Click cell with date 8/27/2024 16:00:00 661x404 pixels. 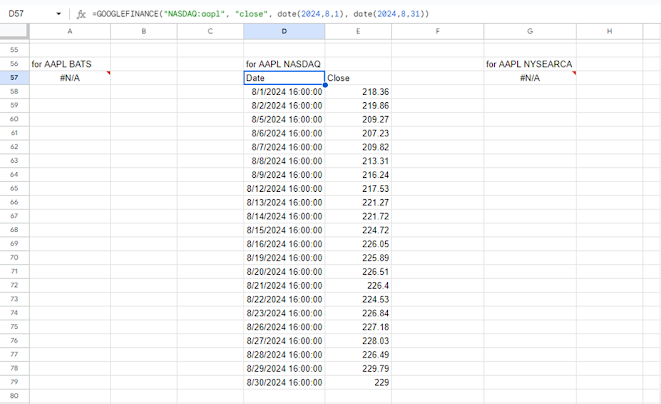pos(284,341)
